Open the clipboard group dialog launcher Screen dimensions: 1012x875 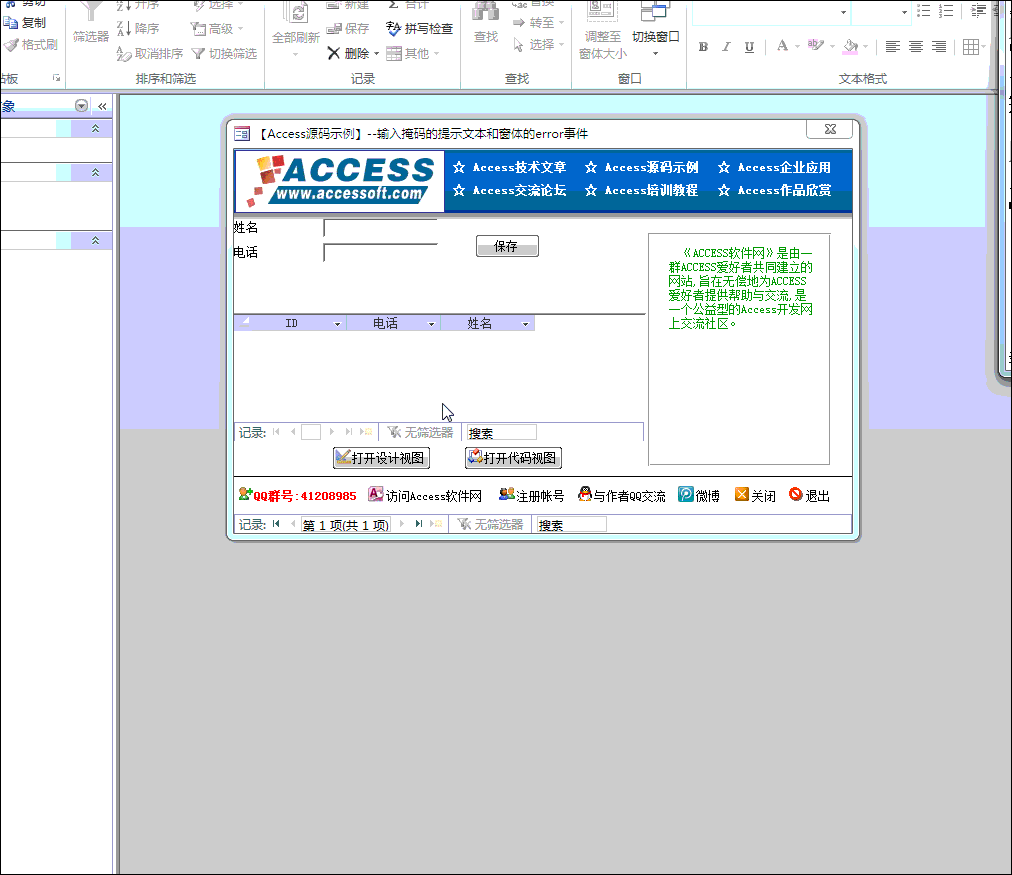pos(57,78)
